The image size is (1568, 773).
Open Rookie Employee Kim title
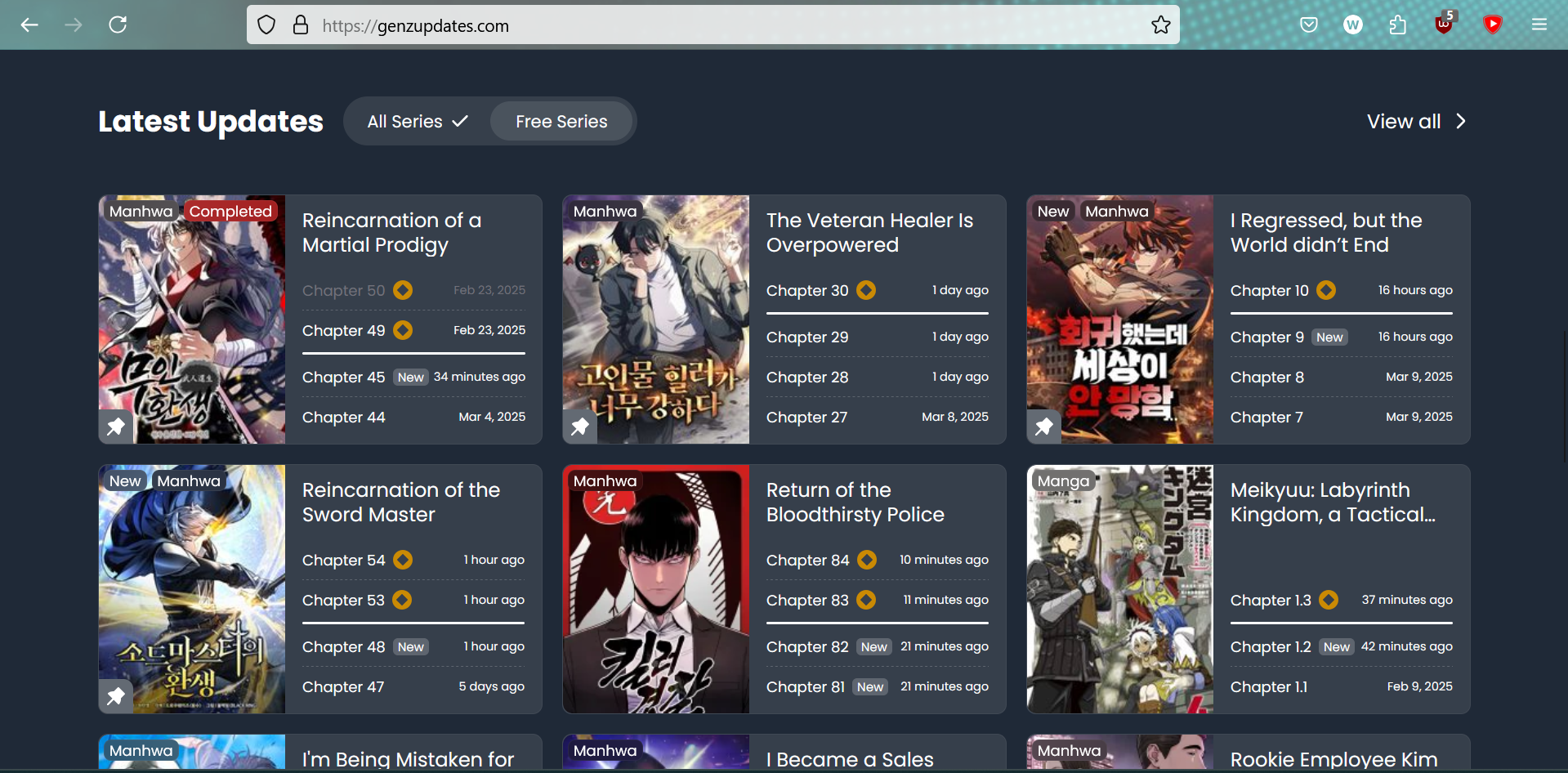(x=1333, y=759)
